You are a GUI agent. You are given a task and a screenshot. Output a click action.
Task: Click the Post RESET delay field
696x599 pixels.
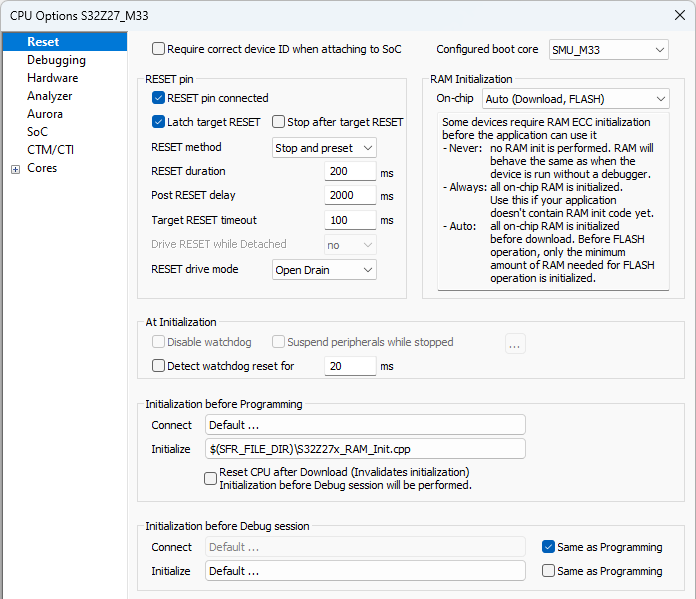[x=350, y=195]
